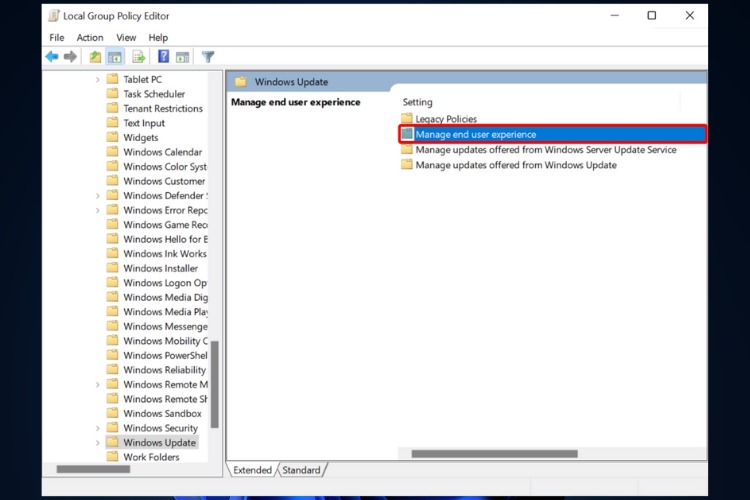Select Windows Messenger tree item
This screenshot has width=750, height=500.
coord(165,326)
